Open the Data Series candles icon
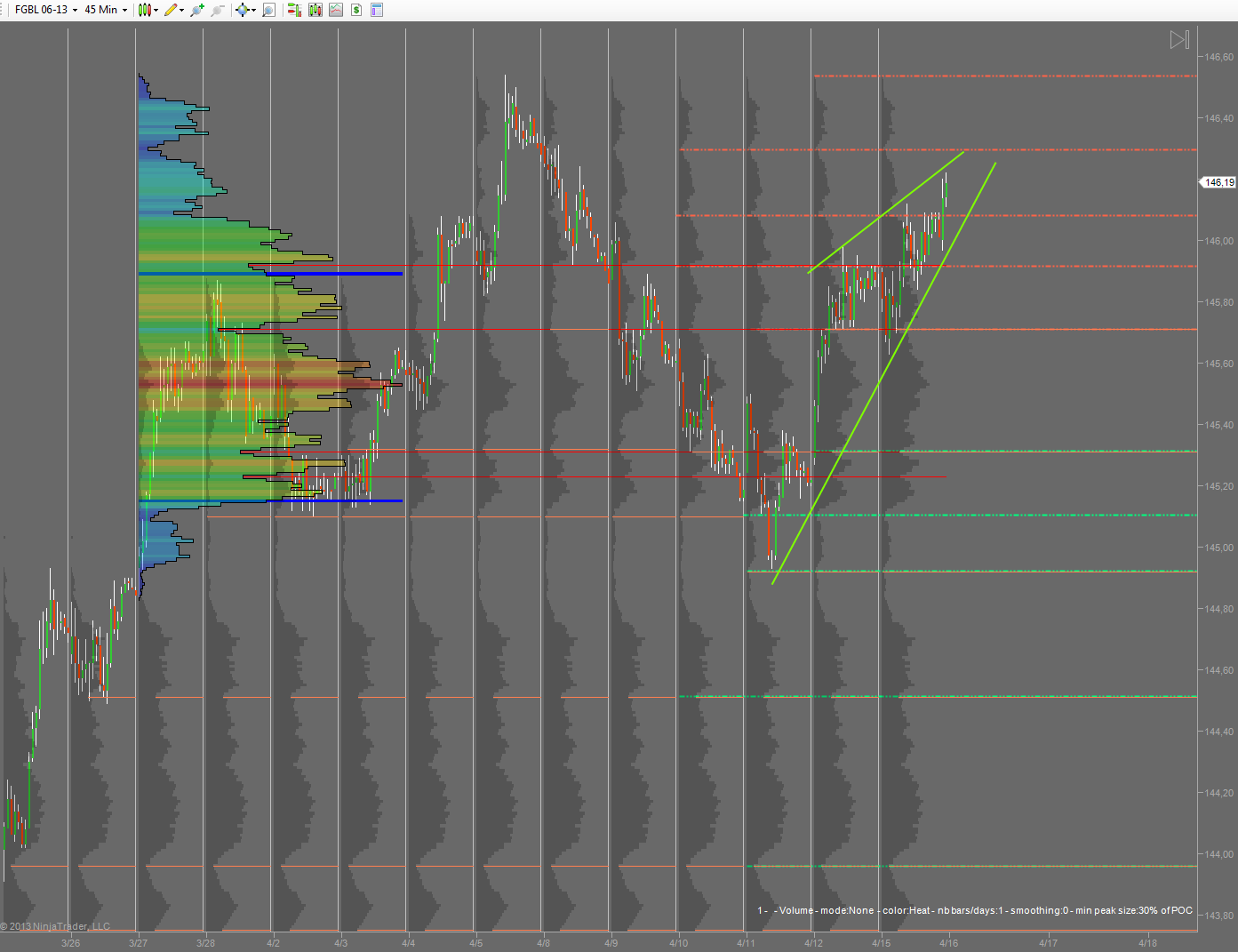 coord(315,10)
